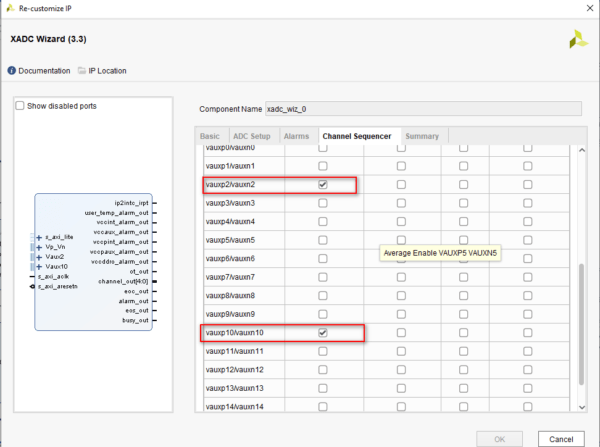Open the Documentation info icon
The image size is (600, 447).
pos(11,71)
